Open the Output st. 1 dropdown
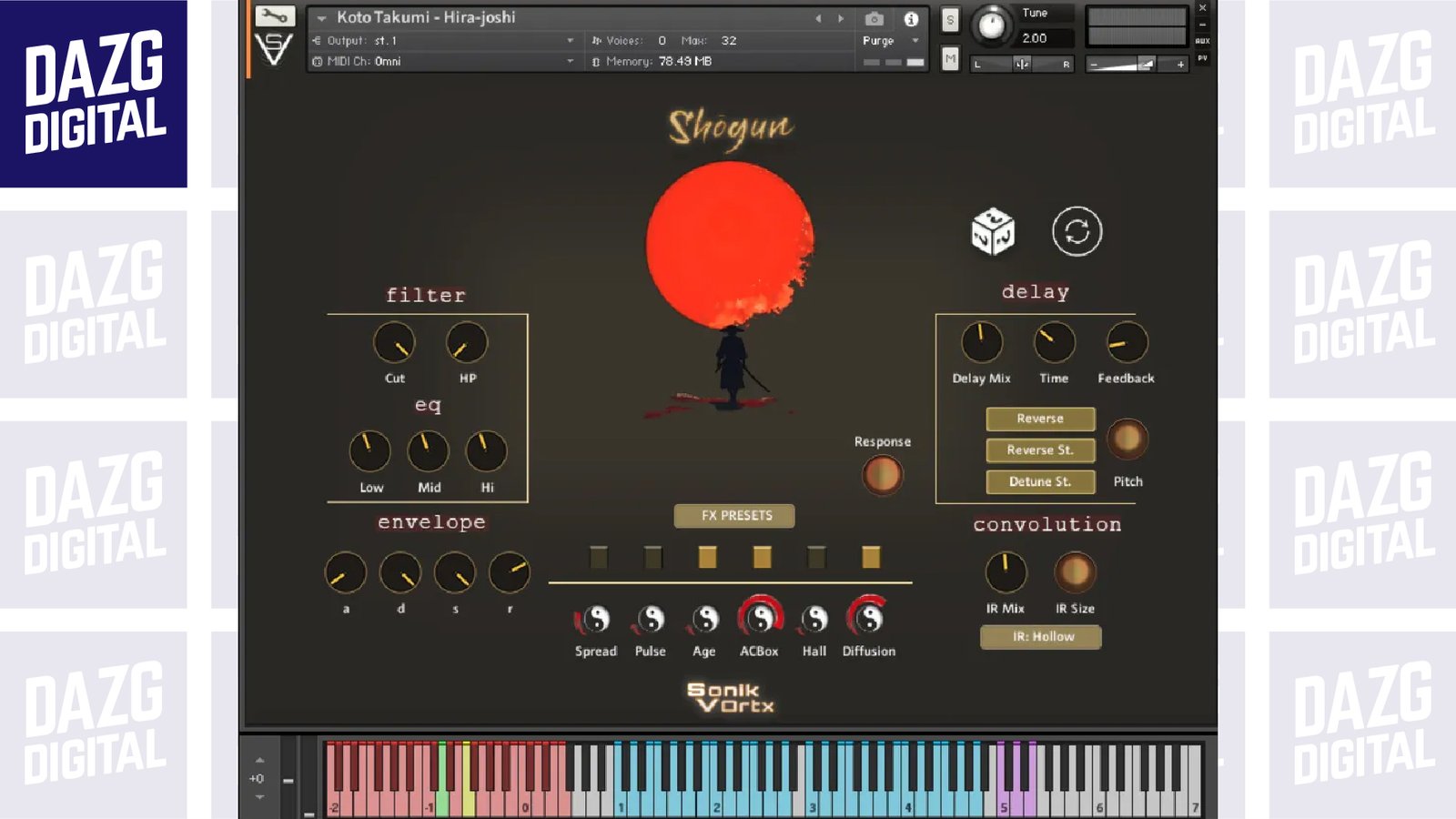This screenshot has height=819, width=1456. (444, 41)
